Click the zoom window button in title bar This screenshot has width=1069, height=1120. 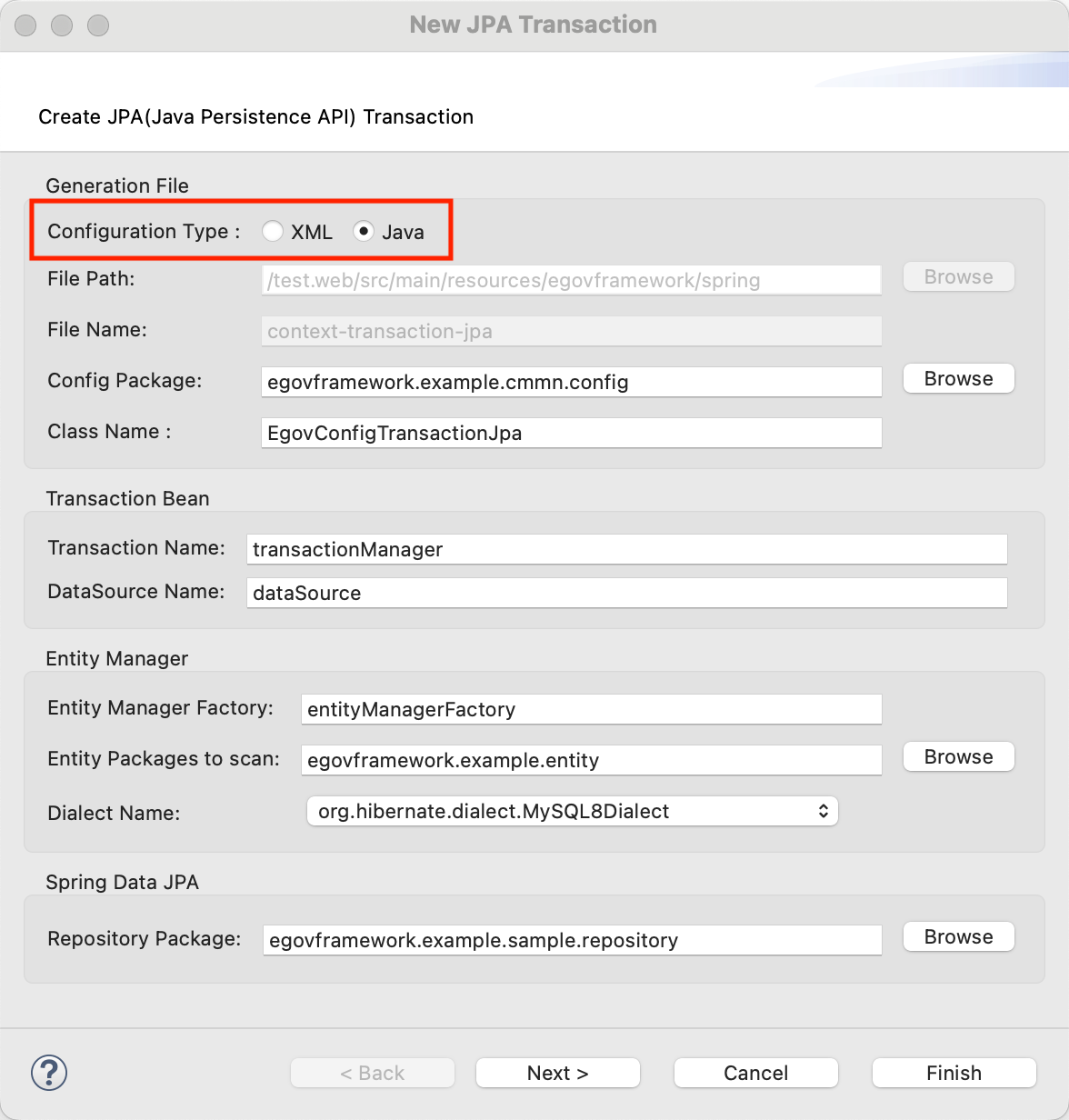pyautogui.click(x=98, y=25)
